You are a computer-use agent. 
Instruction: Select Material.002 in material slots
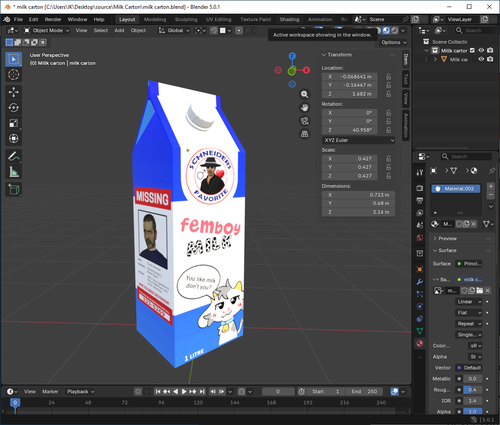click(x=456, y=189)
